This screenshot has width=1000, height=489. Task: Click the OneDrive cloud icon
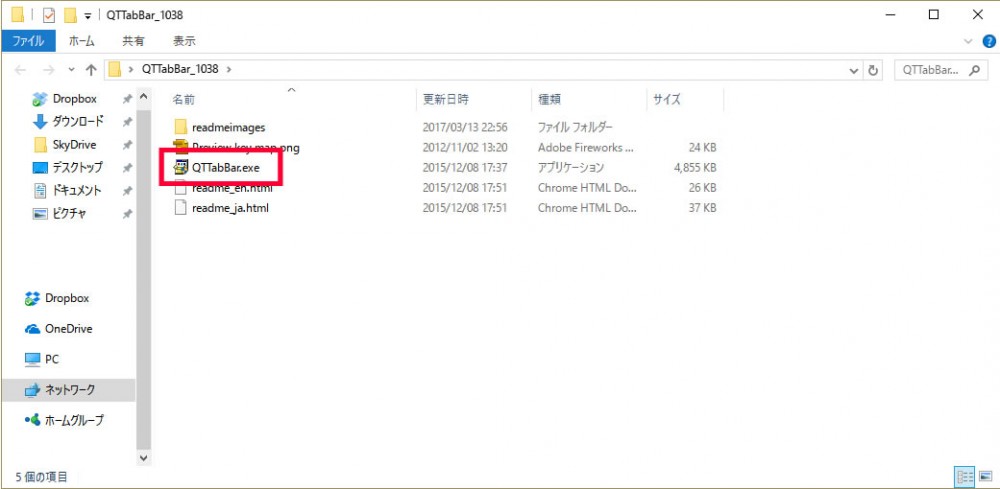point(33,329)
